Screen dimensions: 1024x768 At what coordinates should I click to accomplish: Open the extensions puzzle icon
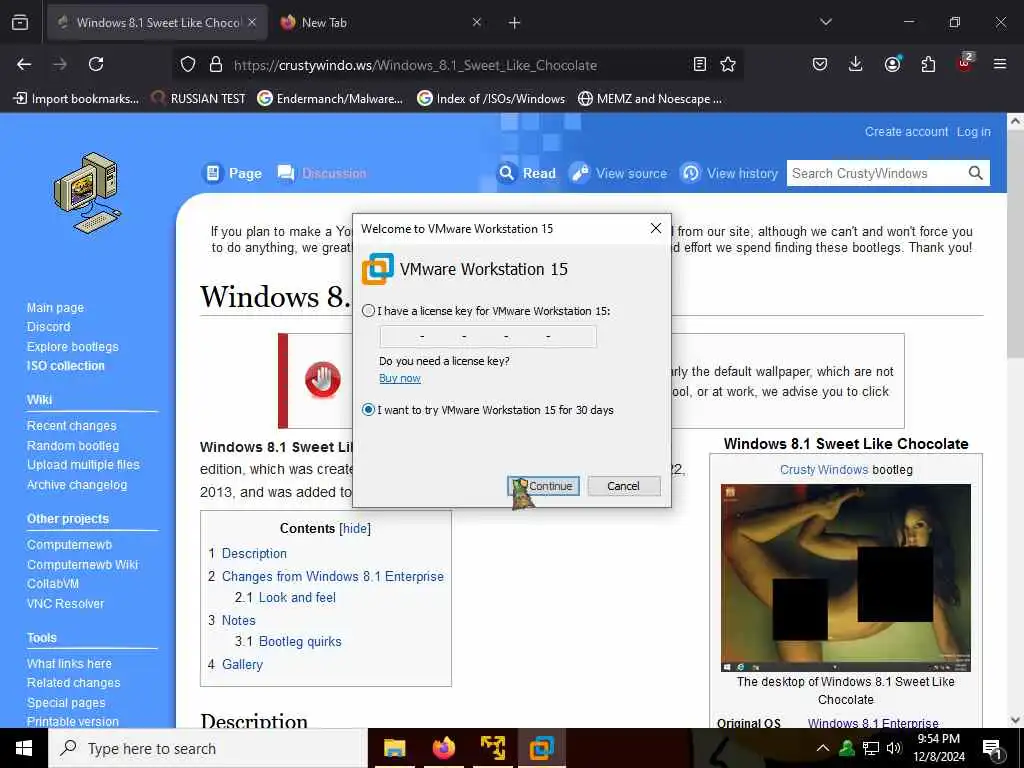928,64
